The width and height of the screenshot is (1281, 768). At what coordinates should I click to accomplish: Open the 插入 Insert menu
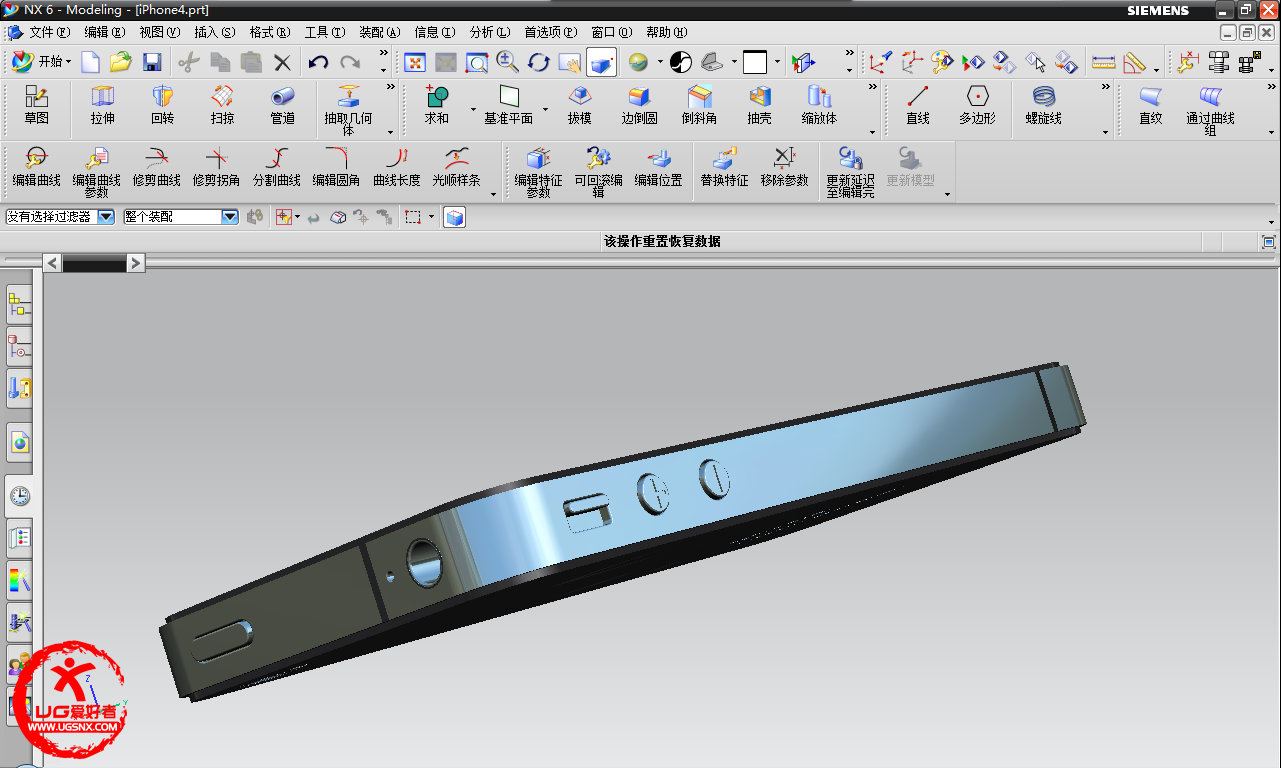215,32
